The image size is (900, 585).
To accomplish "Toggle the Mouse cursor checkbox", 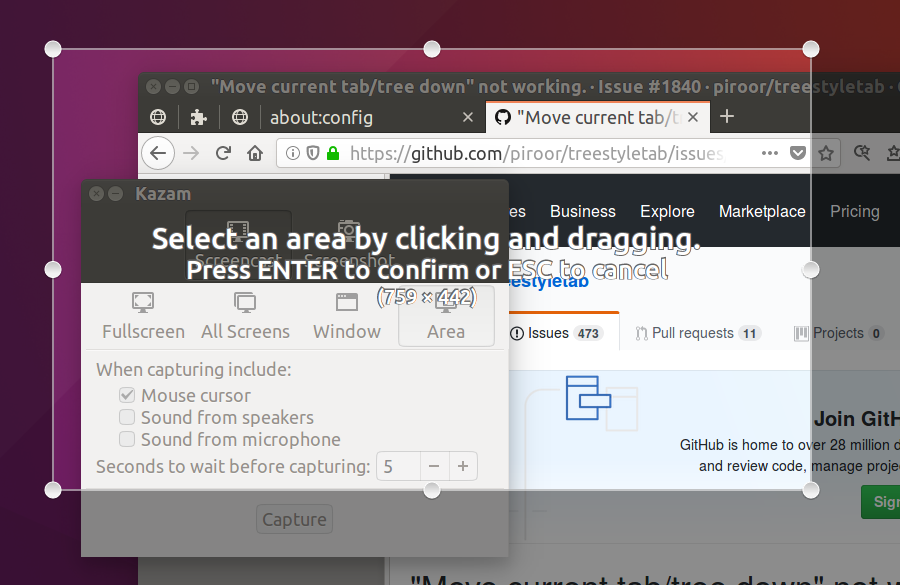I will [127, 395].
